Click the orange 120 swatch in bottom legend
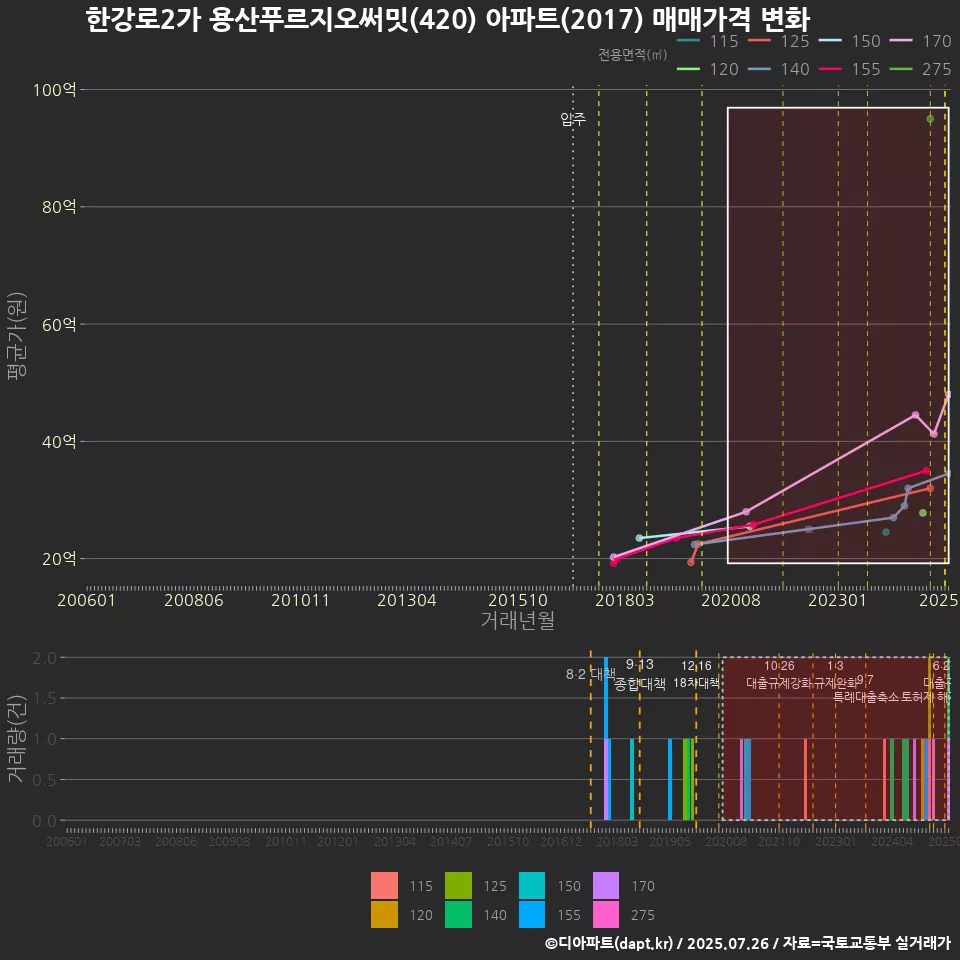This screenshot has width=960, height=960. 384,915
